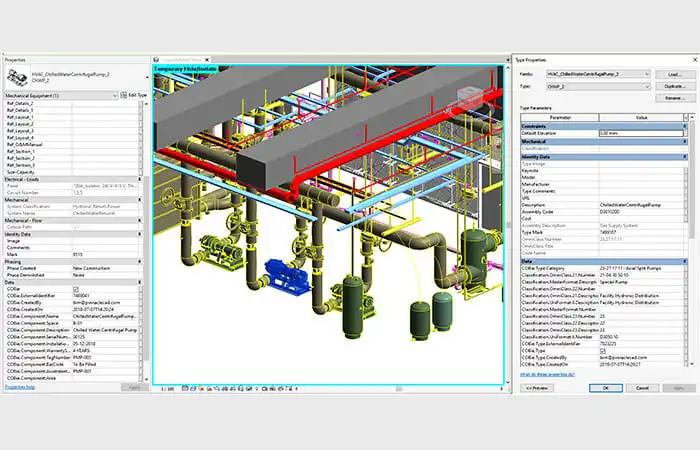Click the Default Elevation value field
Viewport: 700px width, 450px height.
click(641, 133)
